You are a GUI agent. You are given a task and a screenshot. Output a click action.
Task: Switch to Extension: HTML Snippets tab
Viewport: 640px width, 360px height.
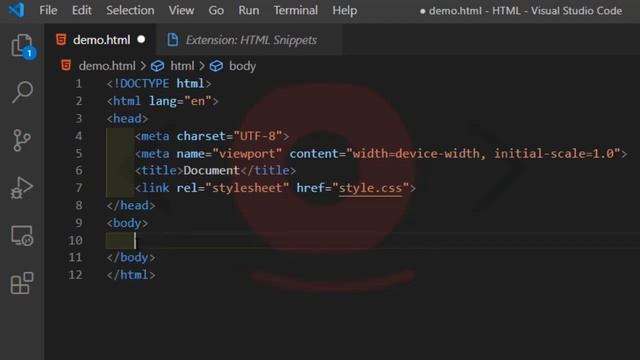tap(249, 40)
